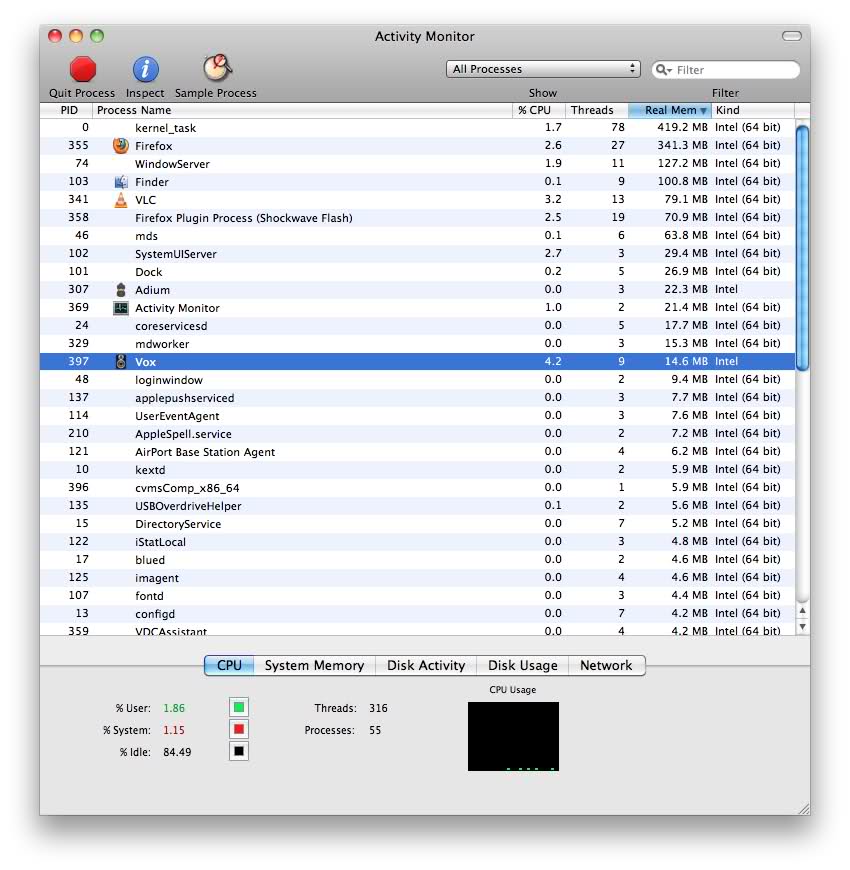Select the kextd process
The height and width of the screenshot is (870, 850).
pos(417,469)
